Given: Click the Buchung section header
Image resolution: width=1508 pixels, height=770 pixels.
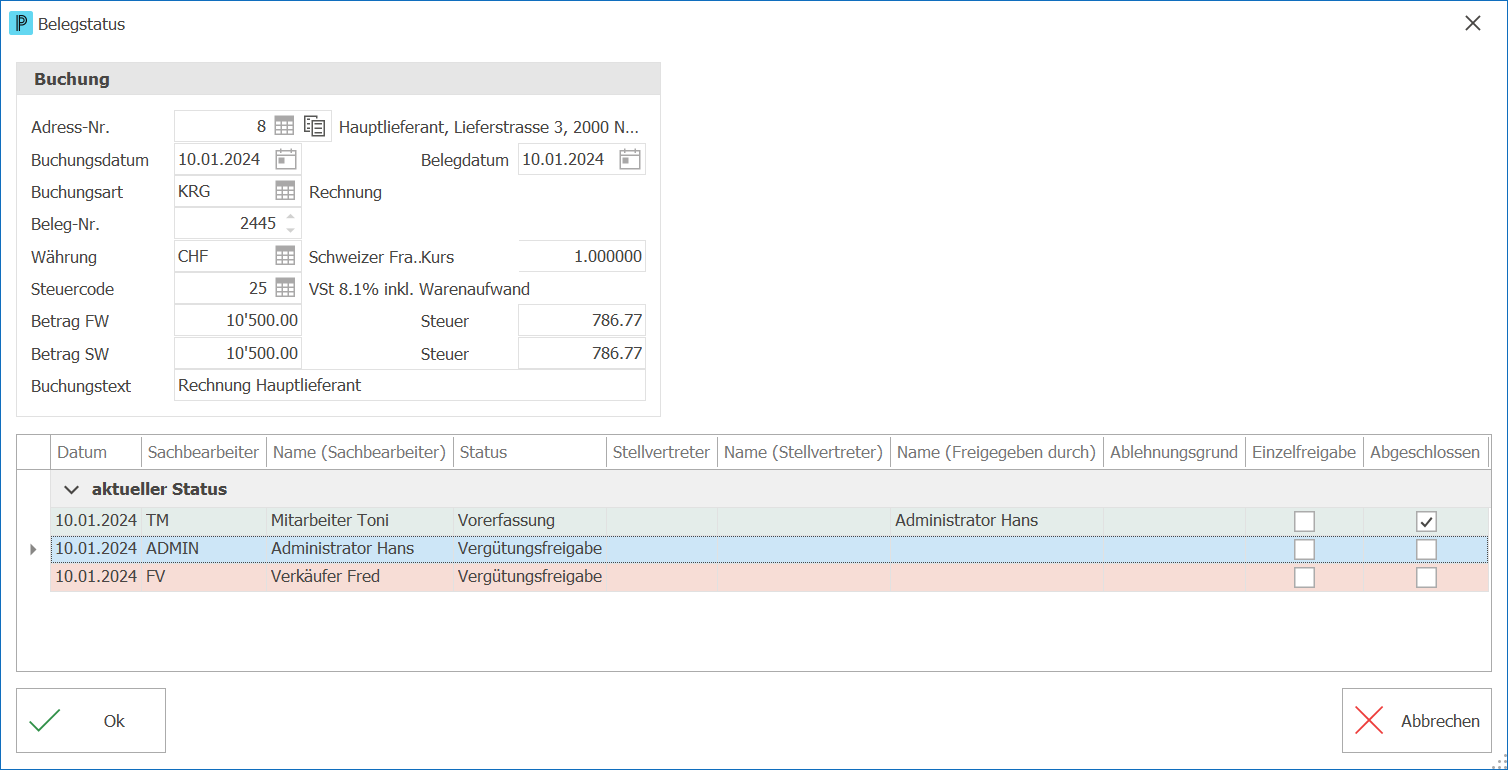Looking at the screenshot, I should (338, 79).
